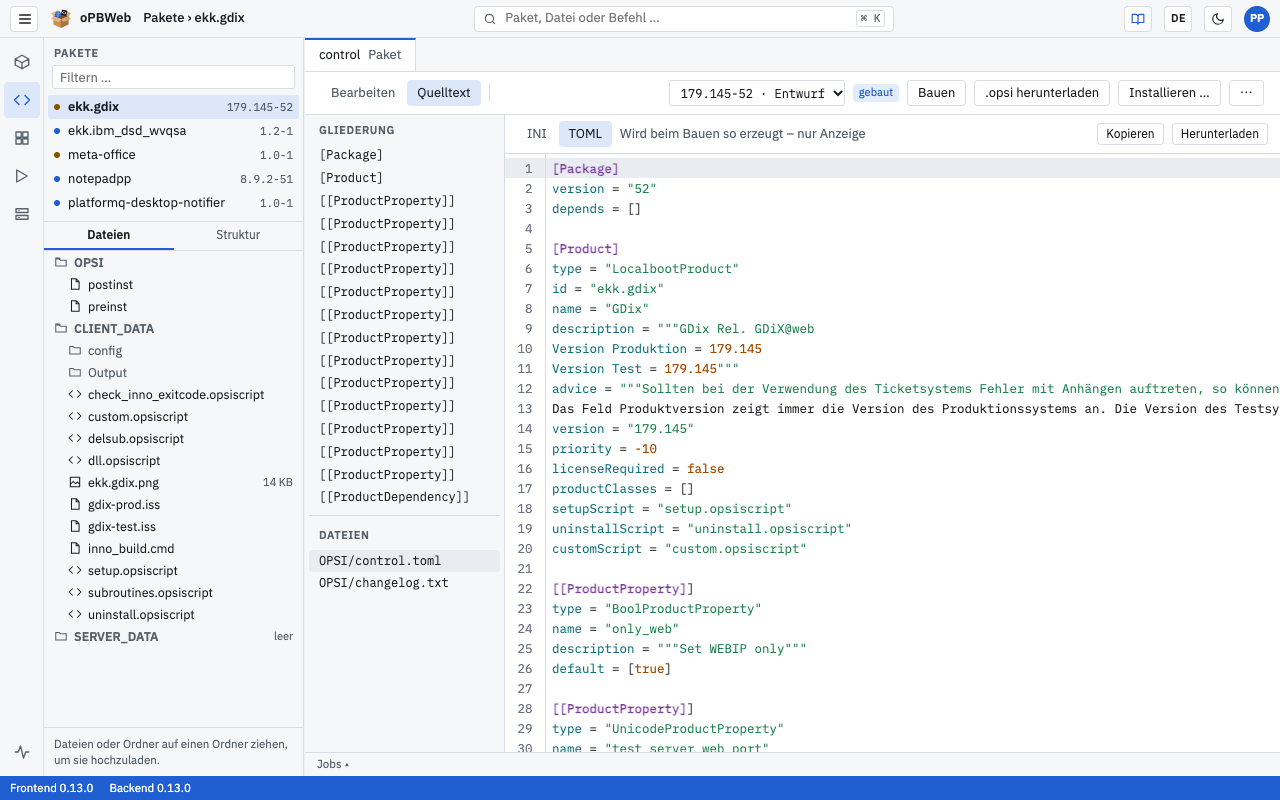Open the activity monitor icon at sidebar bottom

22,752
